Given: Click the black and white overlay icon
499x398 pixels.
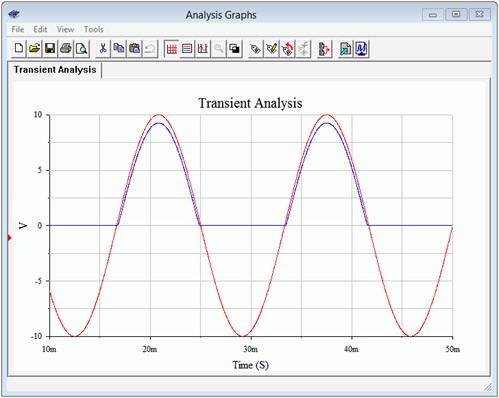Looking at the screenshot, I should tap(235, 49).
